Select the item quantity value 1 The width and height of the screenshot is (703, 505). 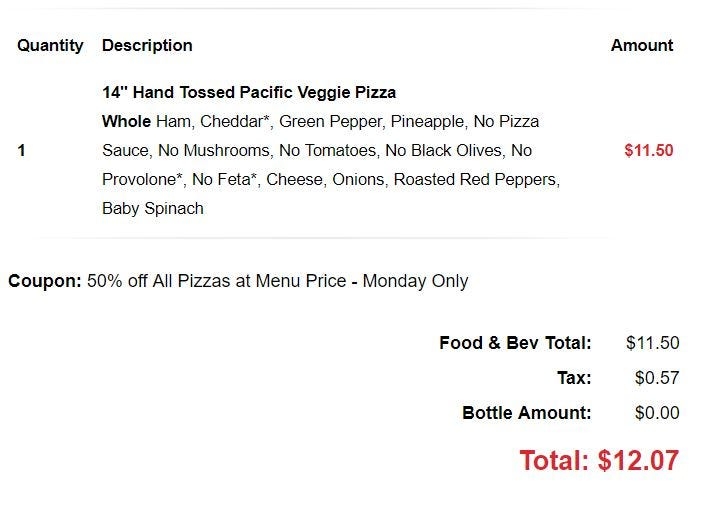22,151
